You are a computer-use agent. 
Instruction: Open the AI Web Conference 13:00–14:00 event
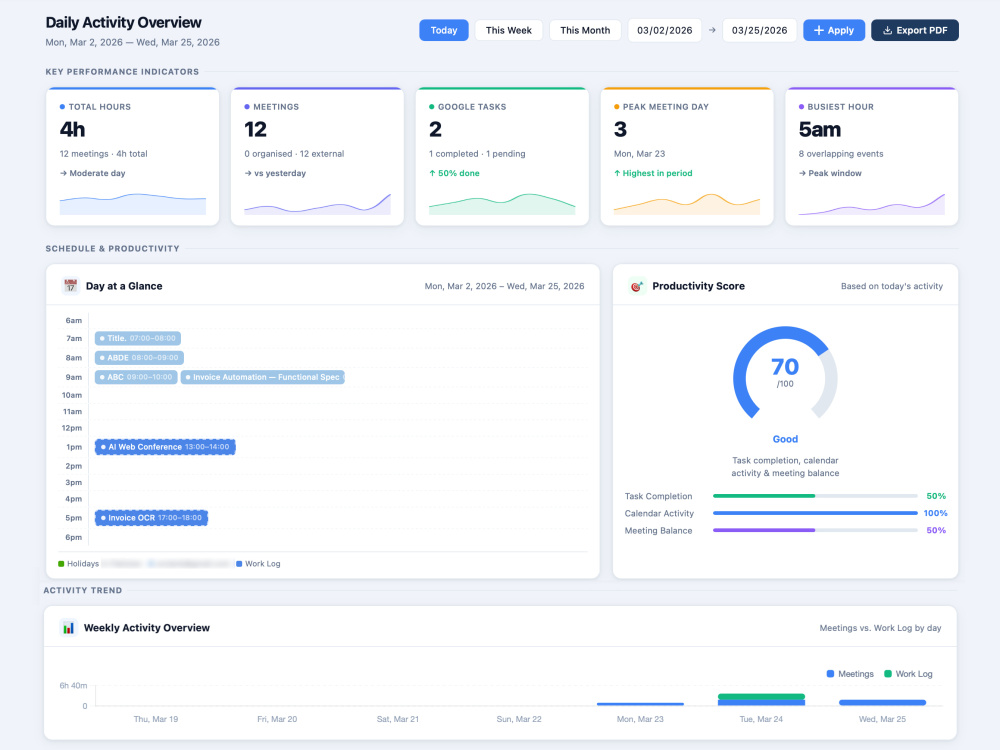point(165,447)
